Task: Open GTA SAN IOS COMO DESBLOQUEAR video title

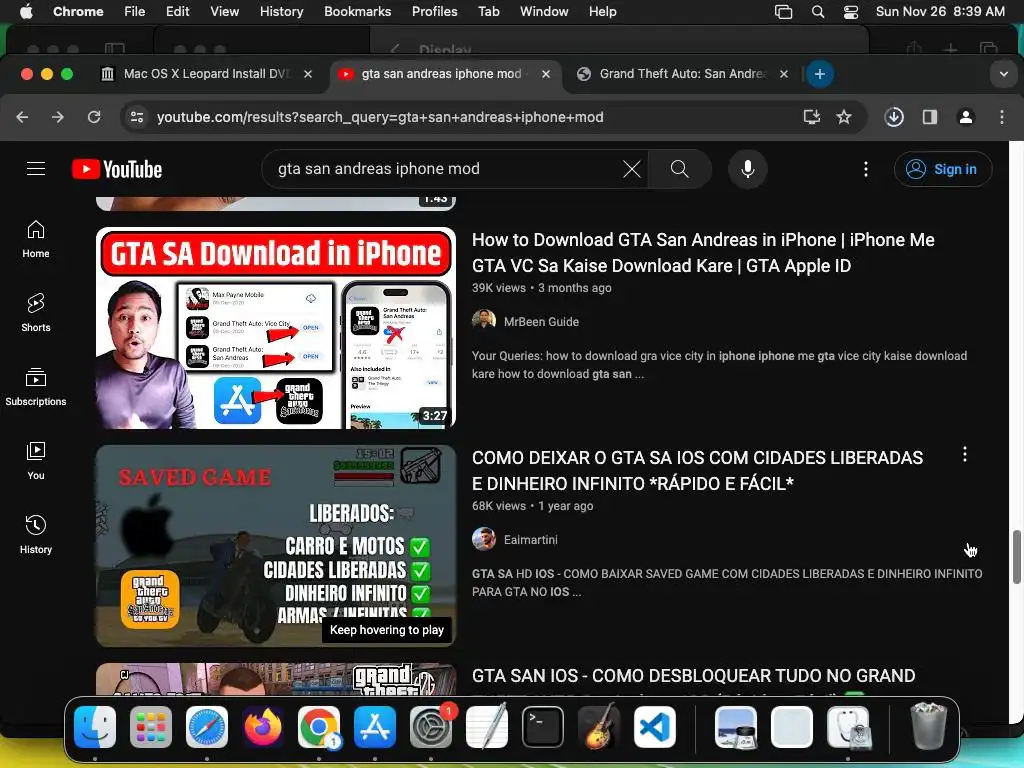Action: [x=694, y=676]
